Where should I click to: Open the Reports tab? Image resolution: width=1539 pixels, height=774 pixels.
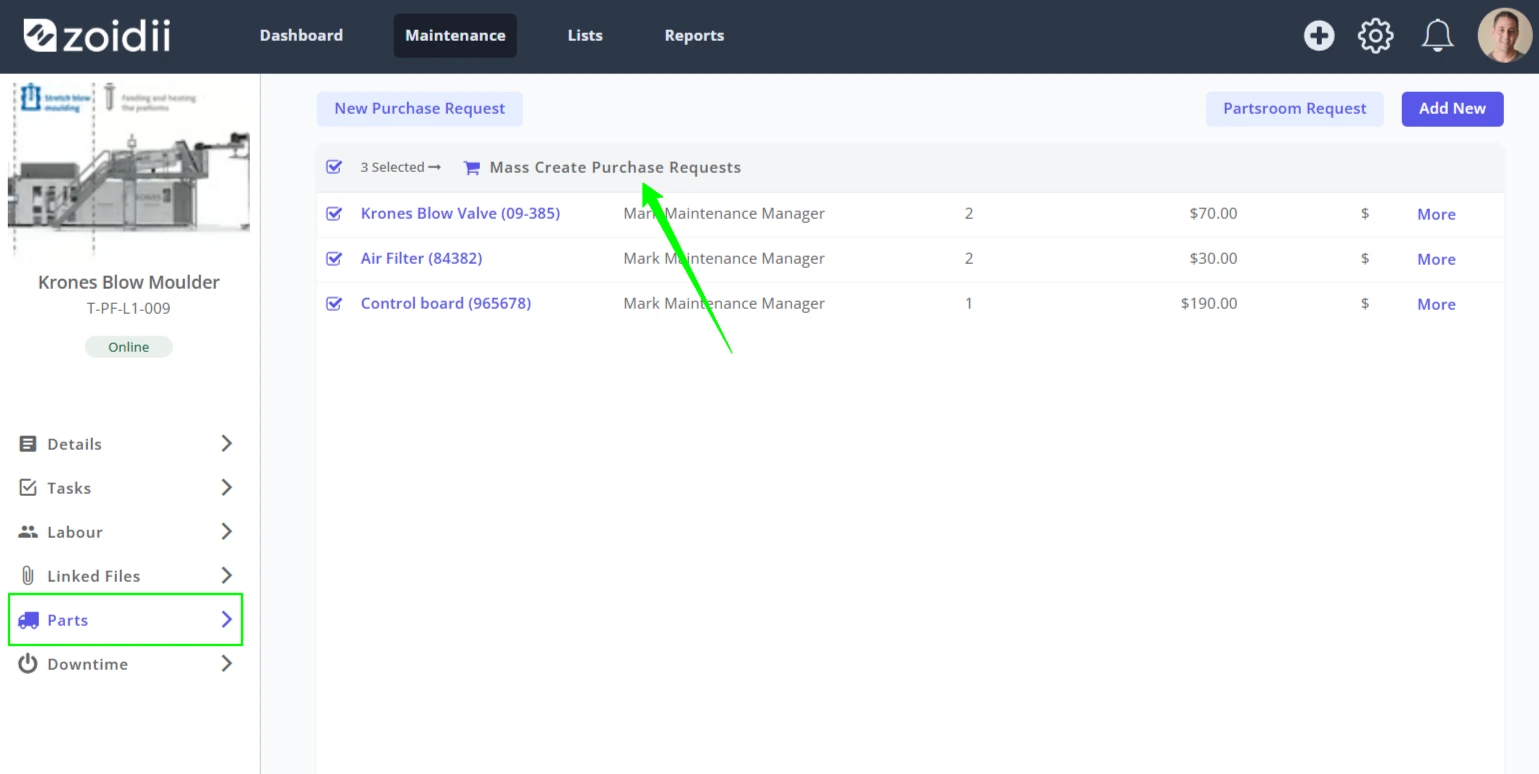pos(694,35)
